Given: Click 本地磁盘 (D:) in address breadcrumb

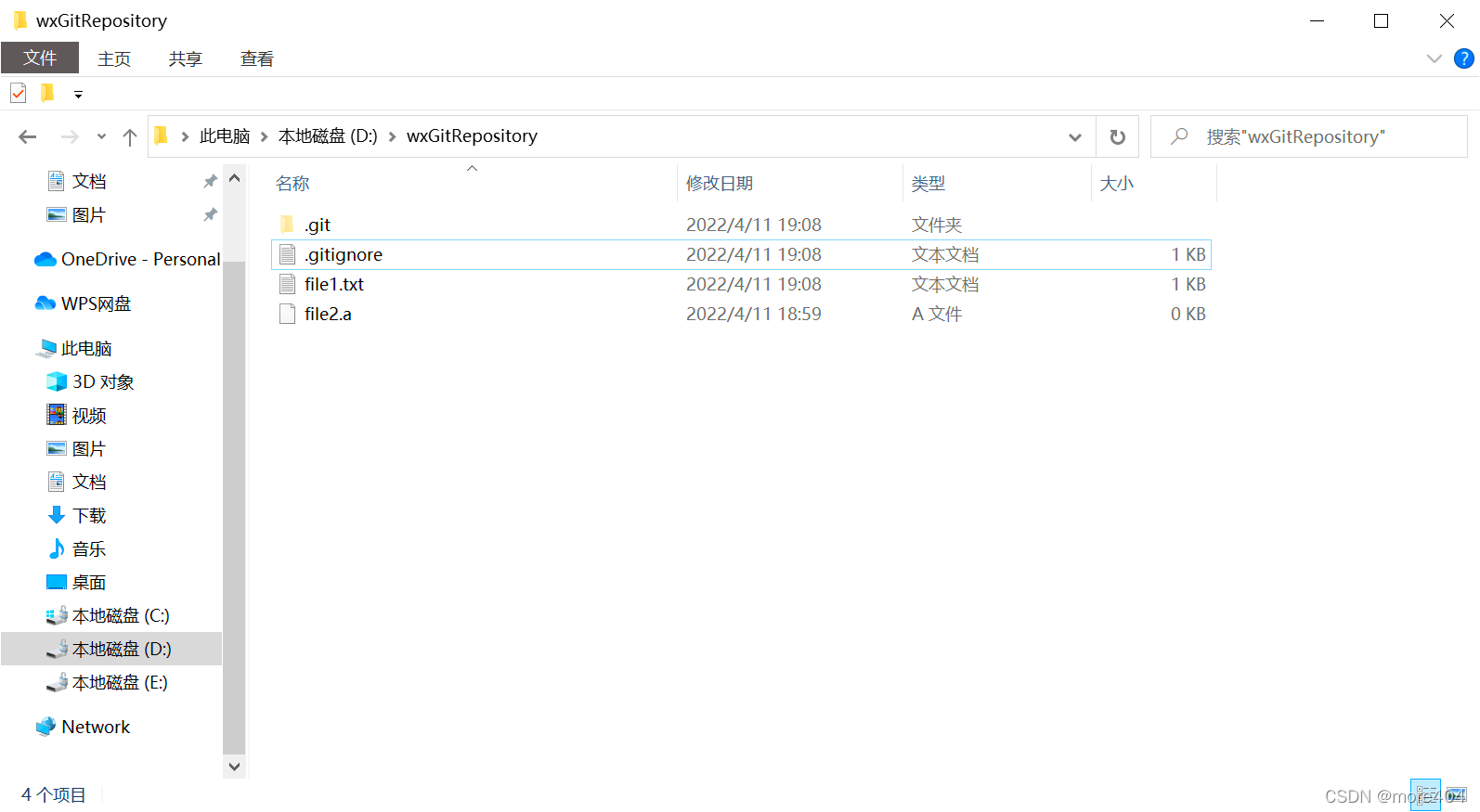Looking at the screenshot, I should (328, 136).
